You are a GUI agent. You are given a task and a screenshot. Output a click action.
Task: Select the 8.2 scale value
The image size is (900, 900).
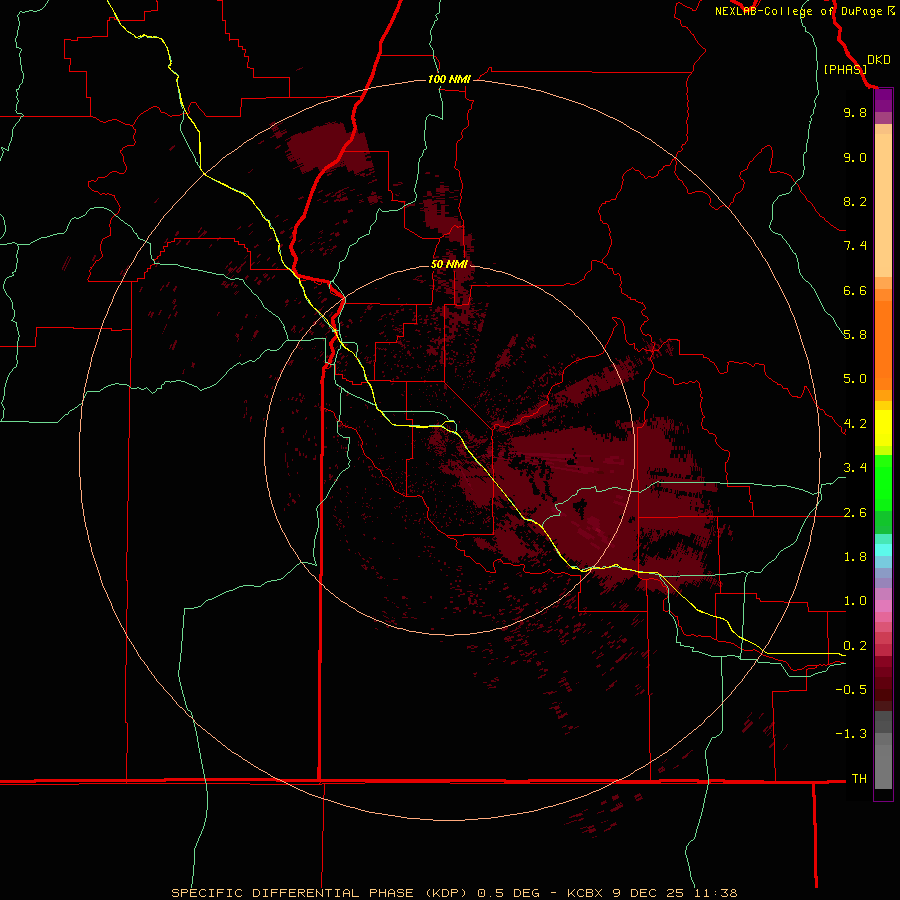coord(855,201)
